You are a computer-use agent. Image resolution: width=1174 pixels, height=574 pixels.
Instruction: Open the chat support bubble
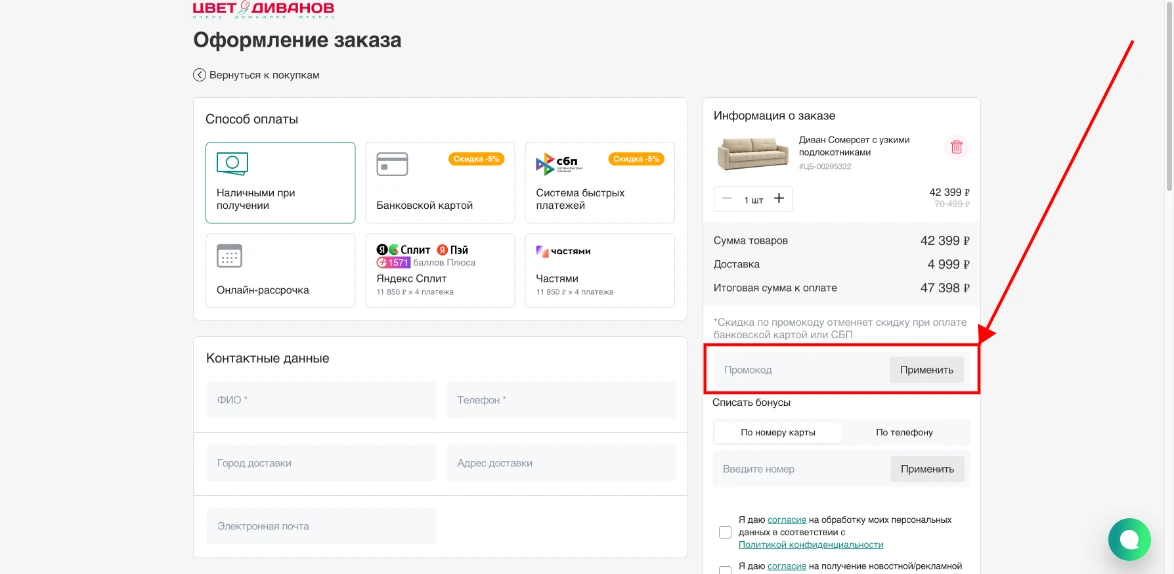click(x=1129, y=539)
